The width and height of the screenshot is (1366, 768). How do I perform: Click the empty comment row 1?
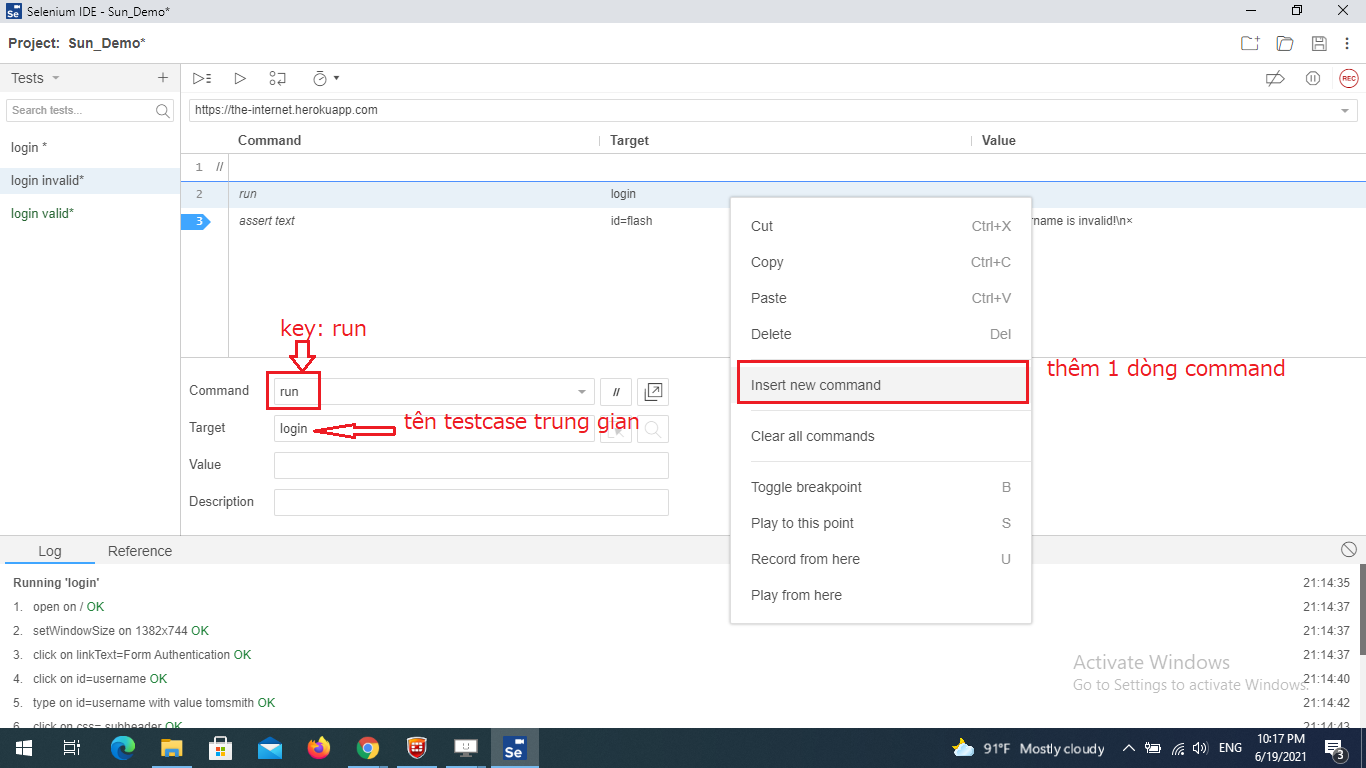point(773,167)
